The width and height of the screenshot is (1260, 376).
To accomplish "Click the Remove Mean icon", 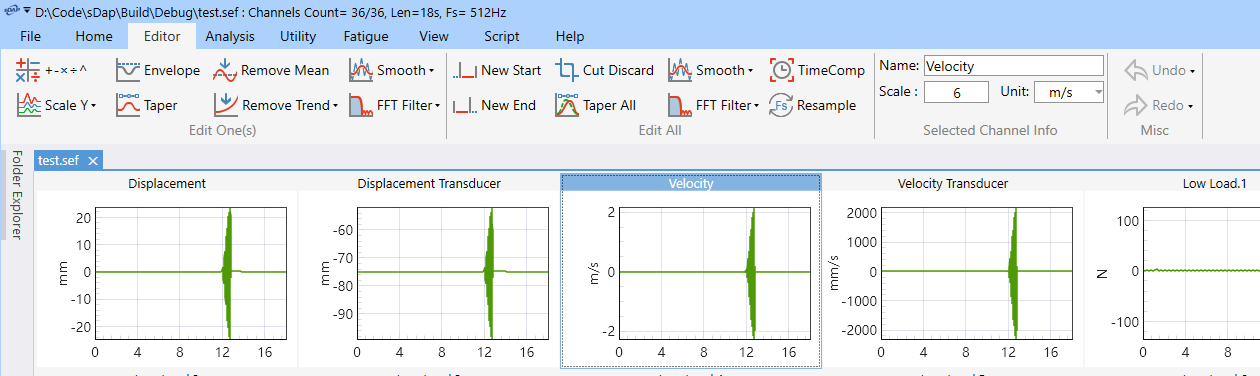I will point(225,70).
